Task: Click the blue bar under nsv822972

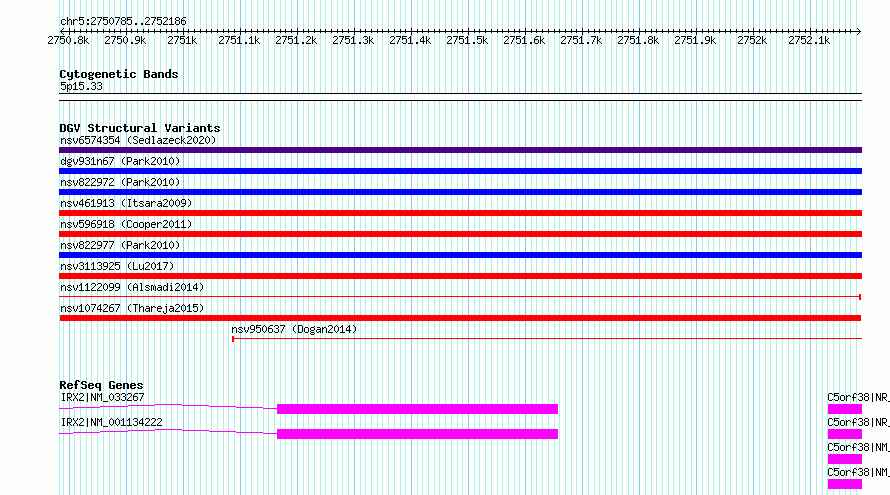Action: 460,192
